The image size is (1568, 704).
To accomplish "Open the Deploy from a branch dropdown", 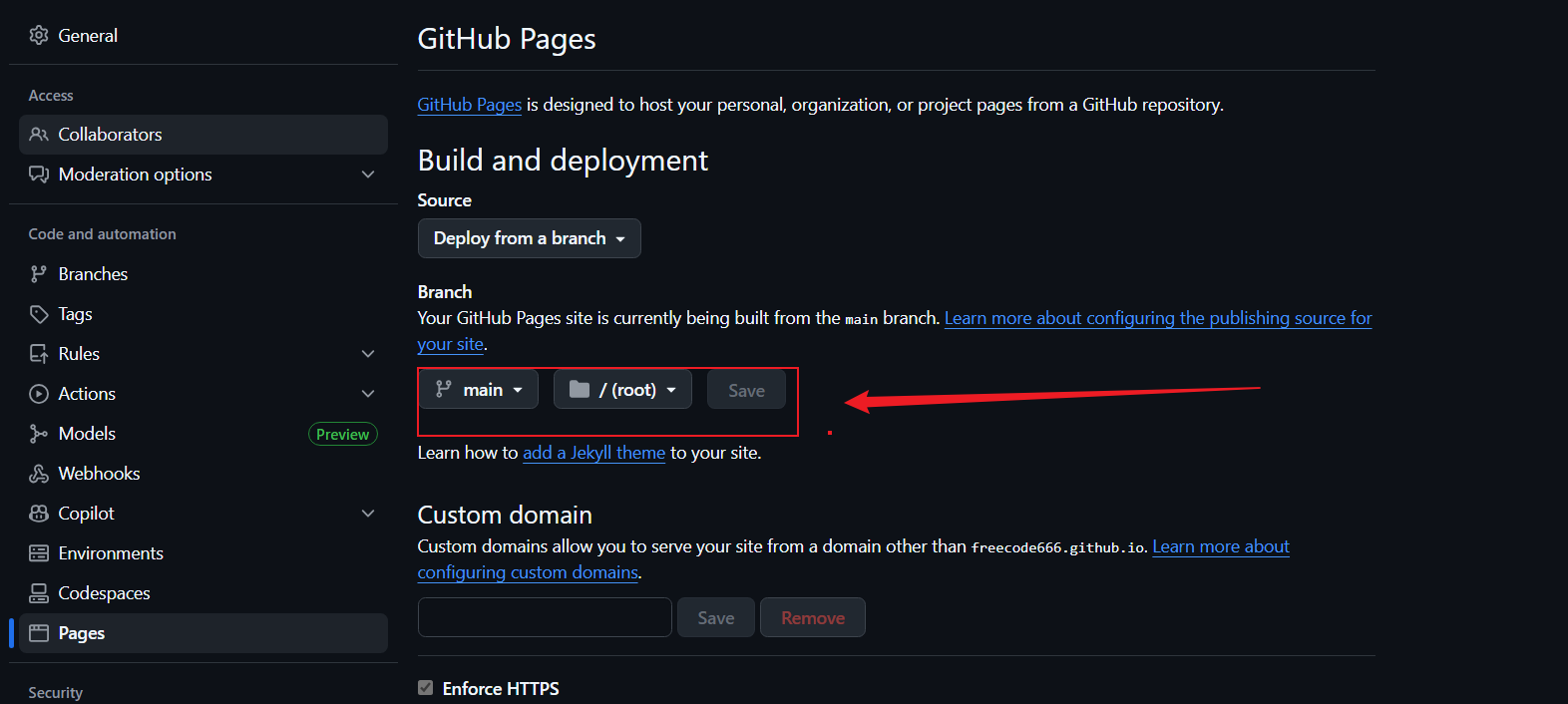I will pyautogui.click(x=529, y=238).
